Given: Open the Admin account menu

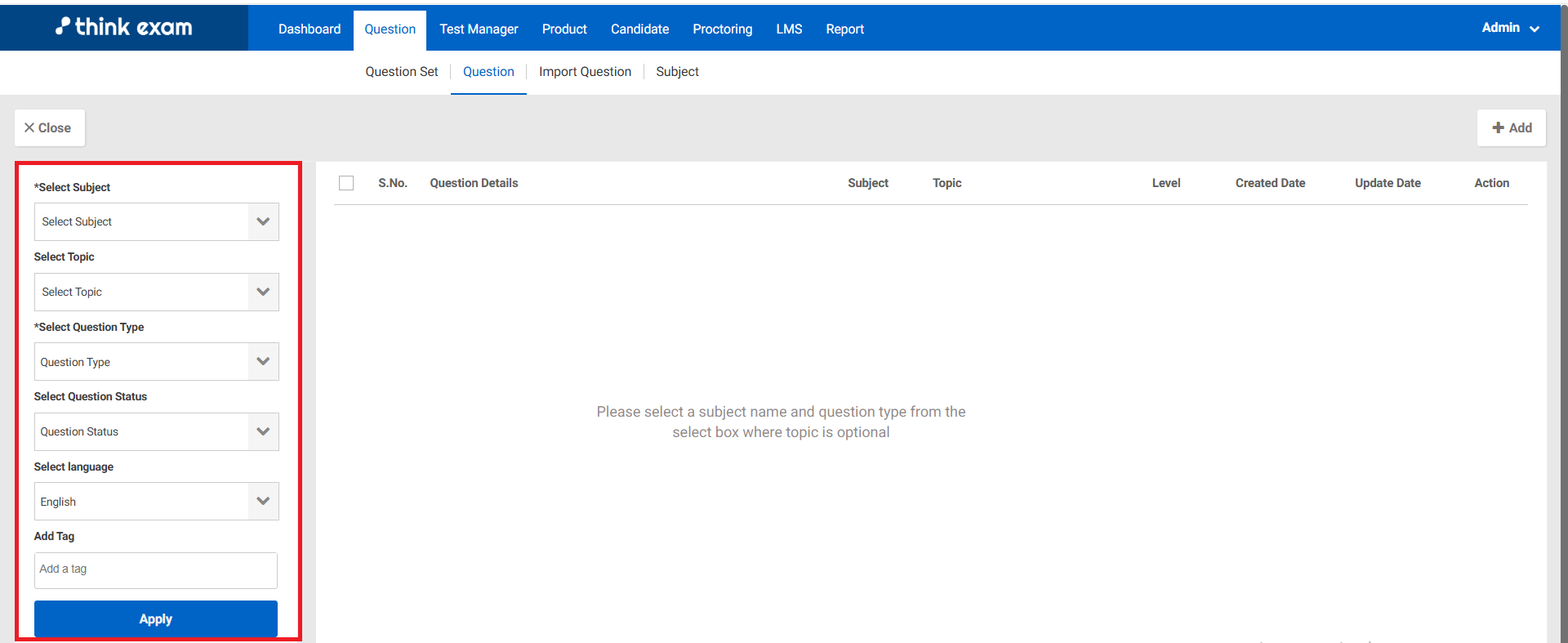Looking at the screenshot, I should pyautogui.click(x=1509, y=28).
